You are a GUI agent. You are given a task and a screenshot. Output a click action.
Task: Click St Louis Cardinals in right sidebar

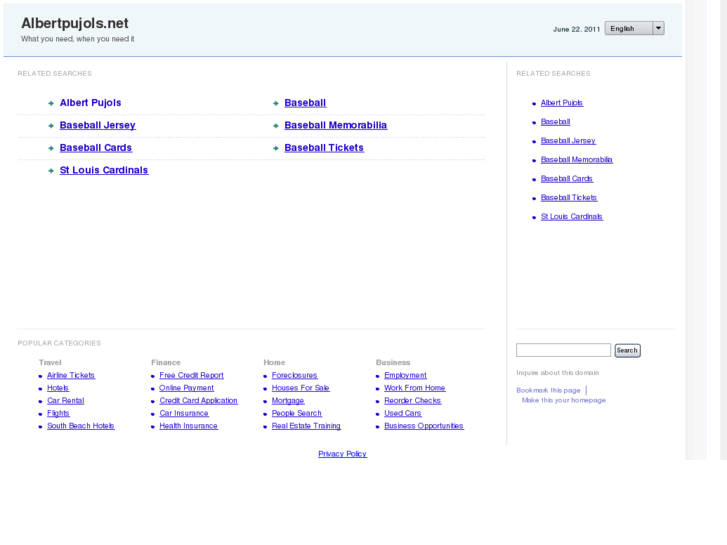point(572,217)
